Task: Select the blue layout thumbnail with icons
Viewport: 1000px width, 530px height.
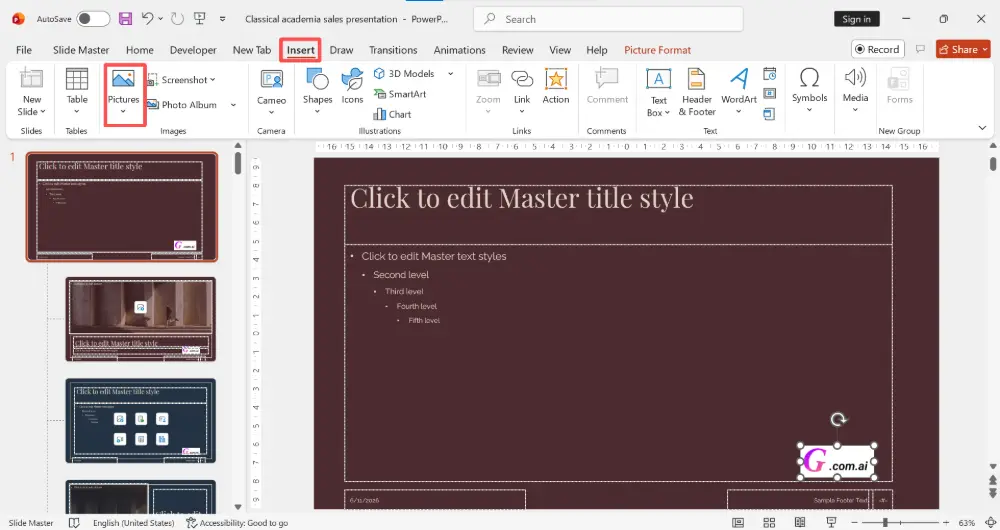Action: click(140, 420)
